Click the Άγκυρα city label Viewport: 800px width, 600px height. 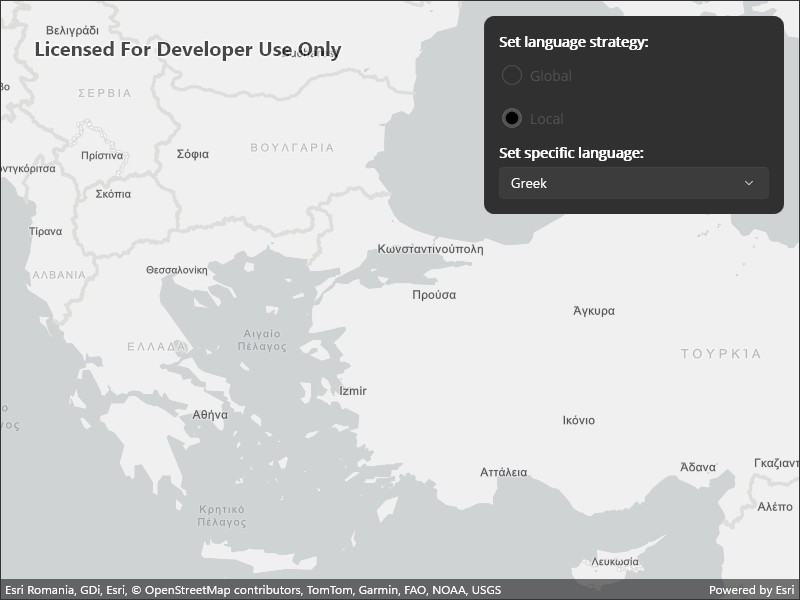pos(594,311)
